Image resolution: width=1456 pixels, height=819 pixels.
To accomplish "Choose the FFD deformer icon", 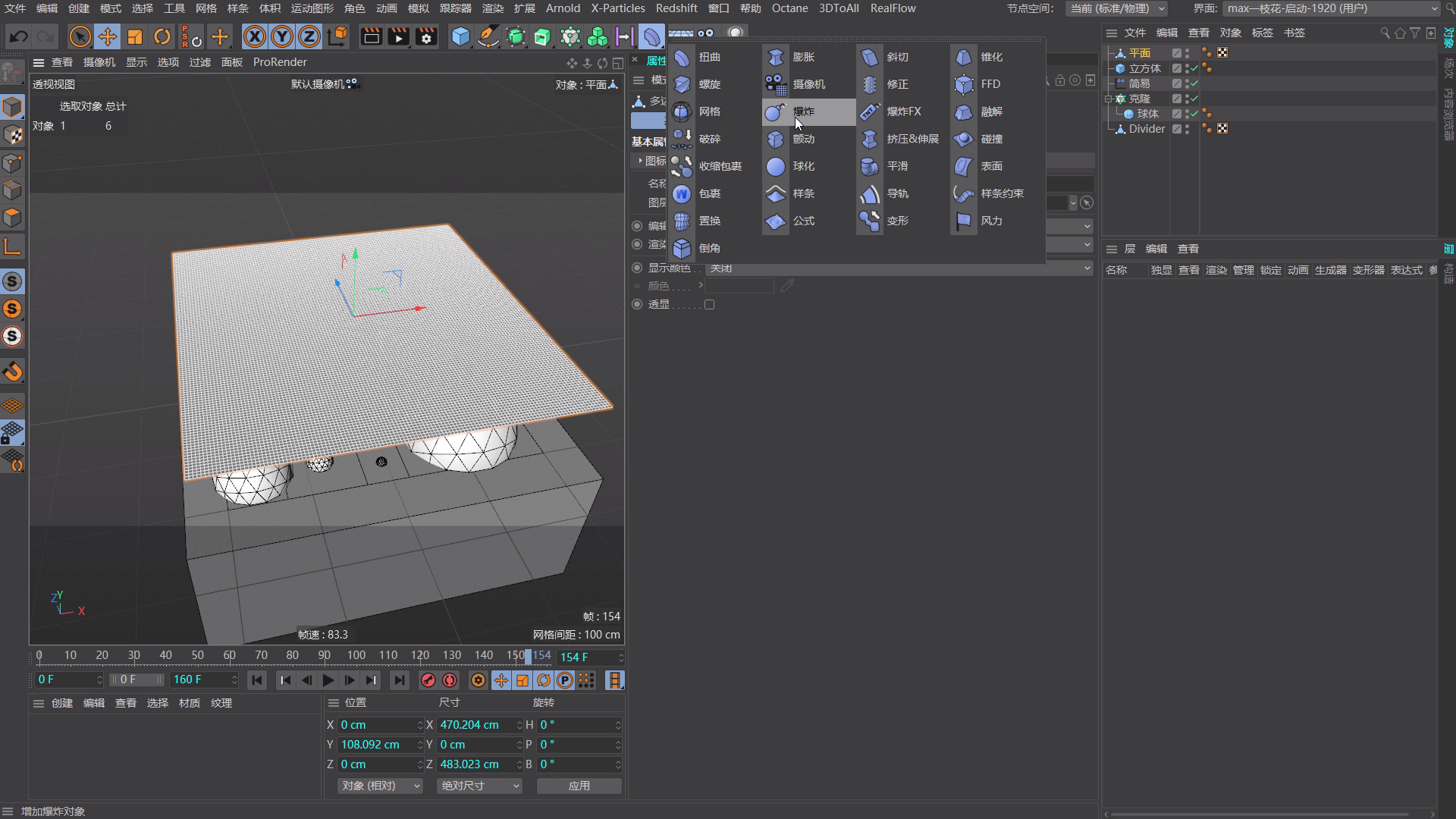I will click(x=964, y=84).
